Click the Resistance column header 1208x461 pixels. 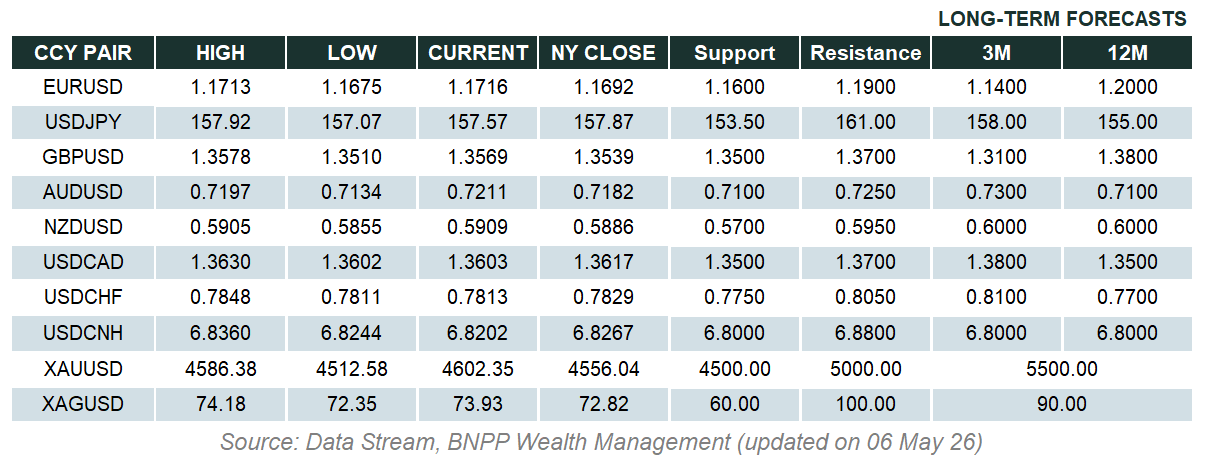(x=866, y=53)
